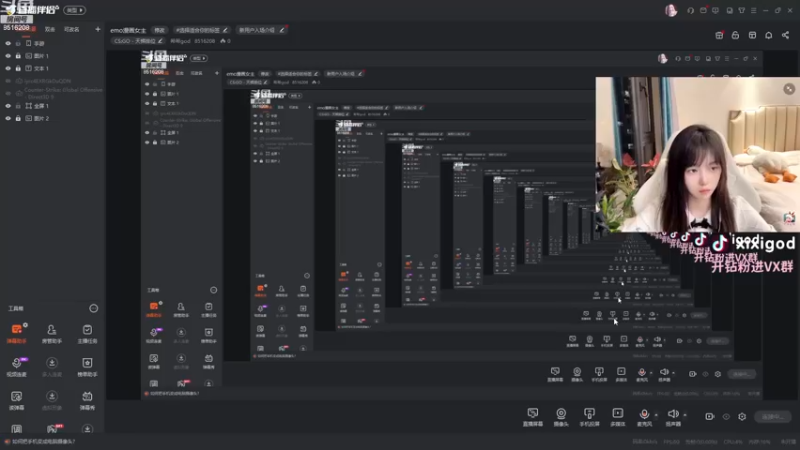Click the share icon at upper right
Screen dimensions: 800x450
point(785,35)
